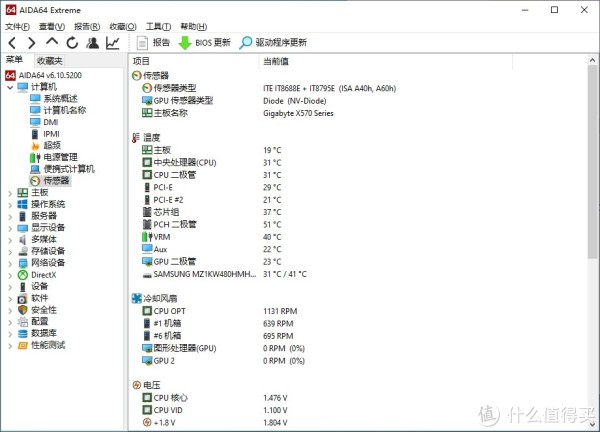Expand the 多媒体 tree node
This screenshot has height=432, width=600.
click(10, 240)
